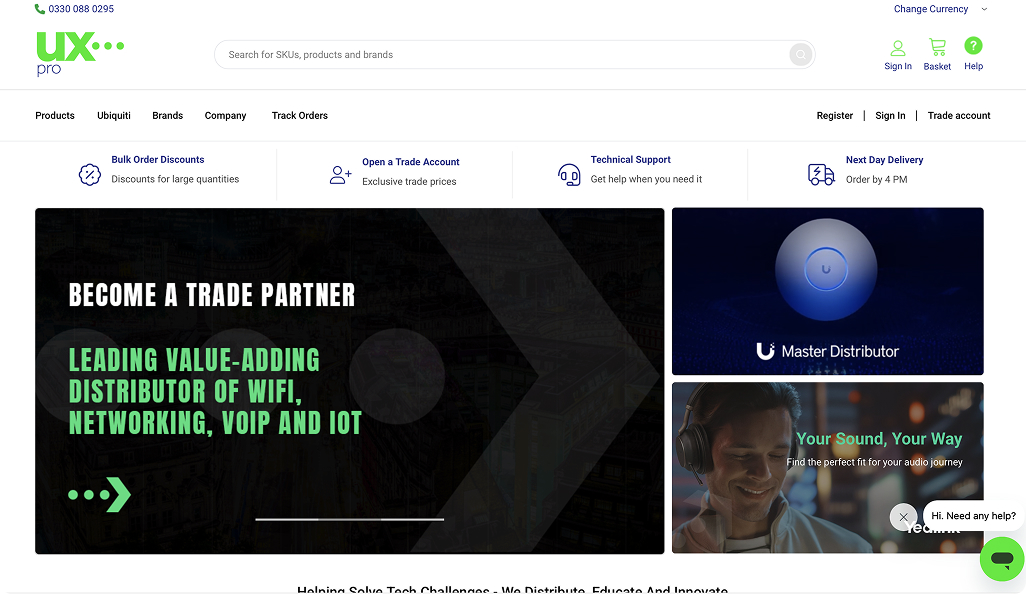Focus the SKU and product search field

point(500,55)
